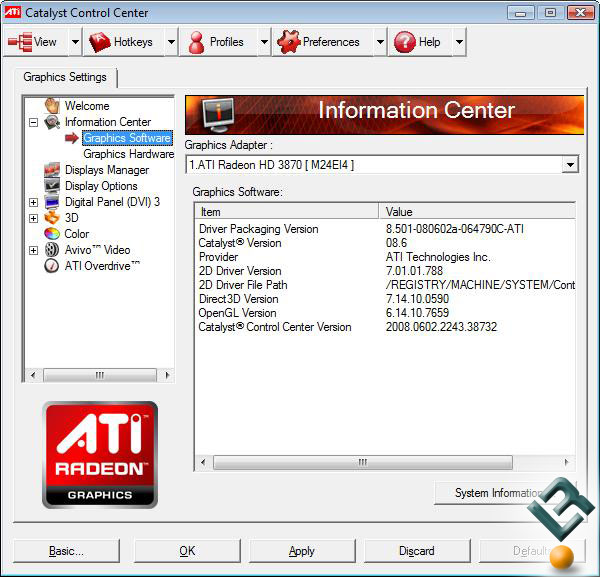The height and width of the screenshot is (577, 600).
Task: Click the value 2008.0602.2243.38732
Action: pyautogui.click(x=441, y=327)
